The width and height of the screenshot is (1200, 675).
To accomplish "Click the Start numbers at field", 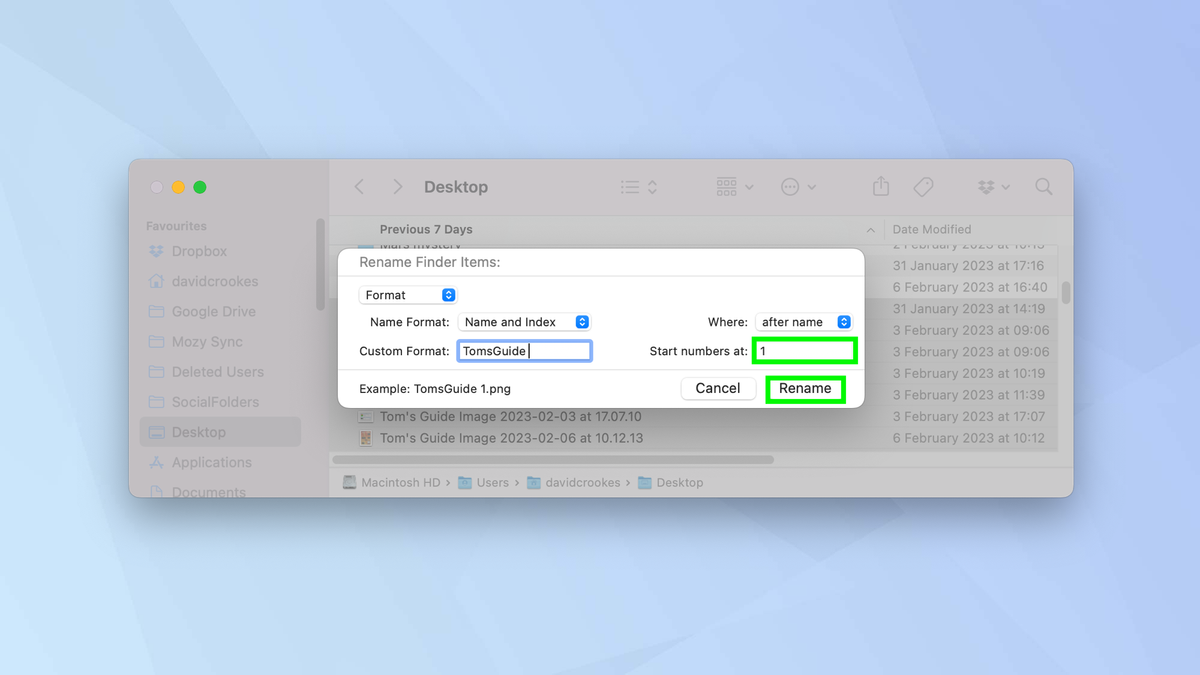I will [805, 351].
